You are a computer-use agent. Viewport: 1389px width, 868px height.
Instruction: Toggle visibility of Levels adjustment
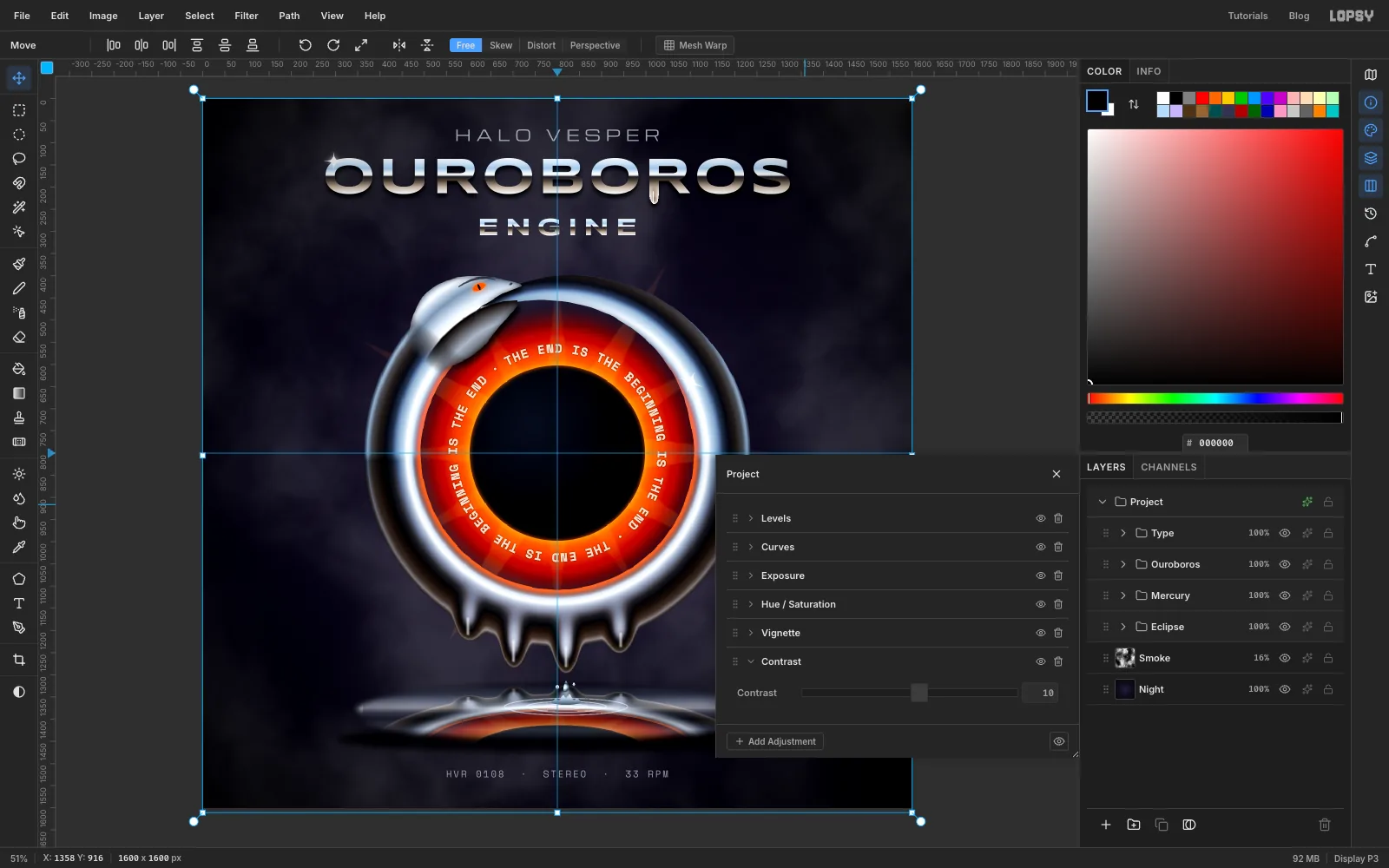click(1040, 518)
